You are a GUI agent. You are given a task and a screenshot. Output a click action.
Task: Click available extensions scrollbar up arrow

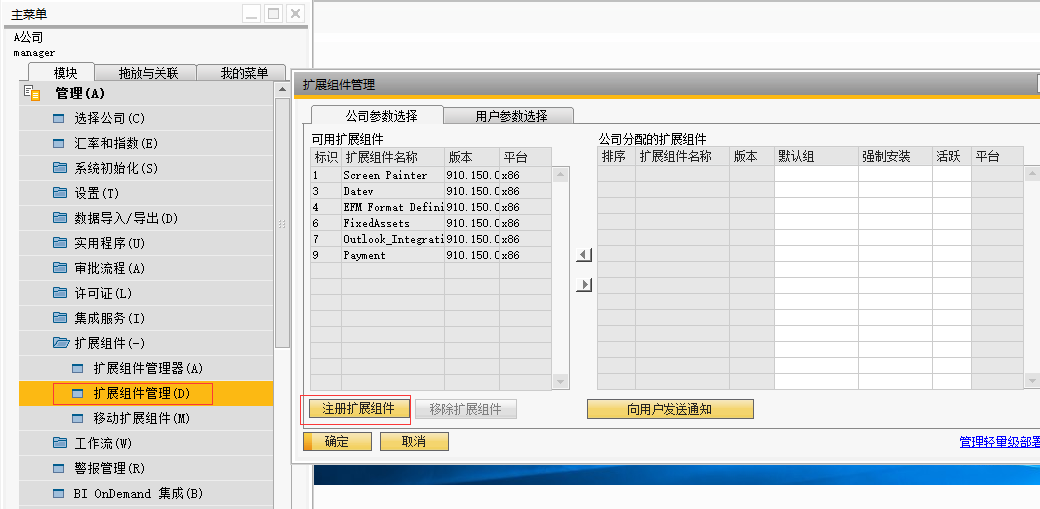point(561,175)
